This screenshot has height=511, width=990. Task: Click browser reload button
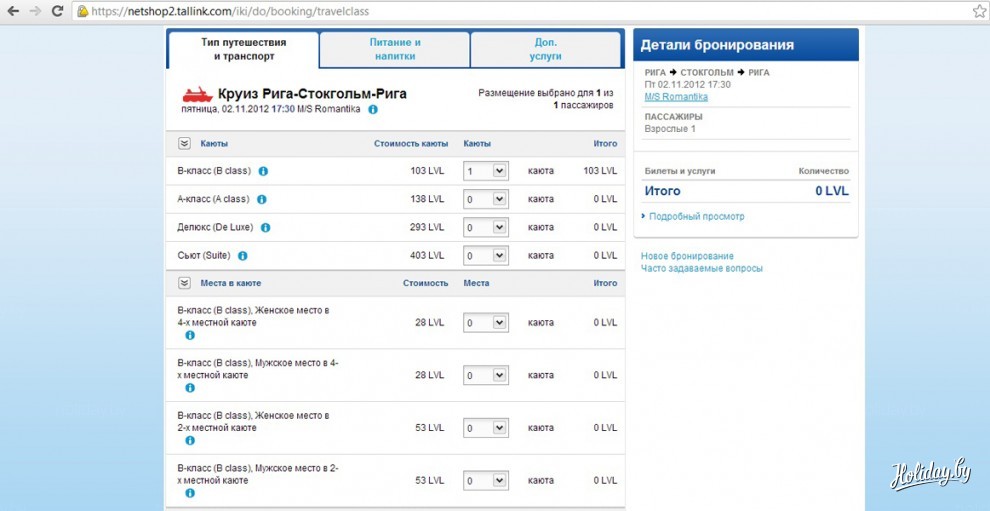[57, 11]
